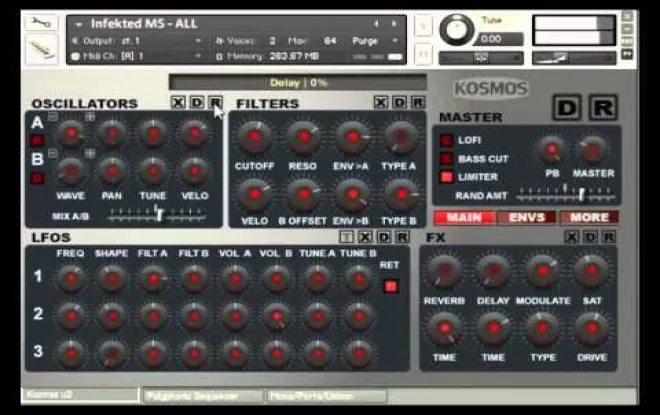Click the large D button above Master

coord(567,108)
